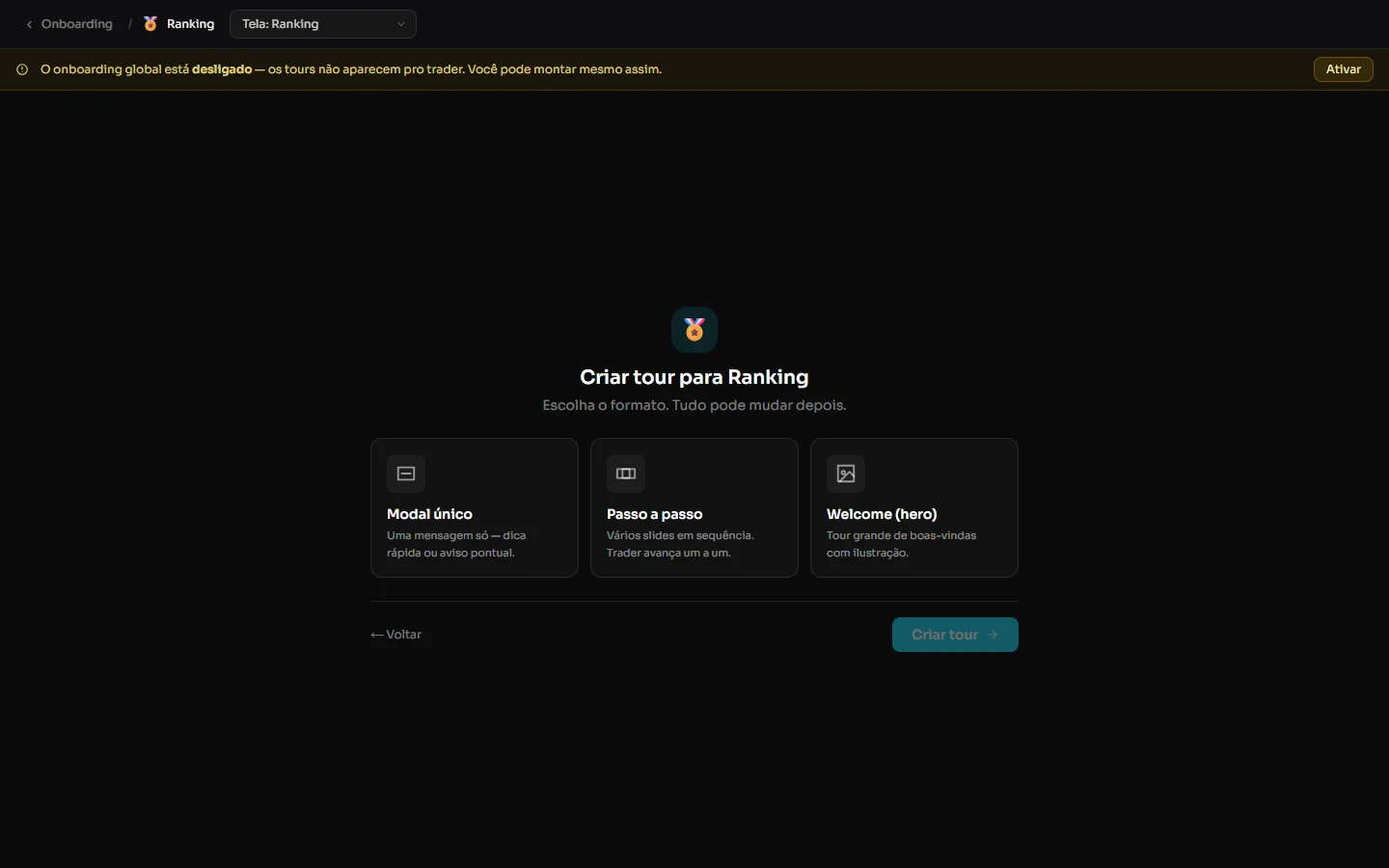Click the Criar tour button
Image resolution: width=1389 pixels, height=868 pixels.
point(955,635)
